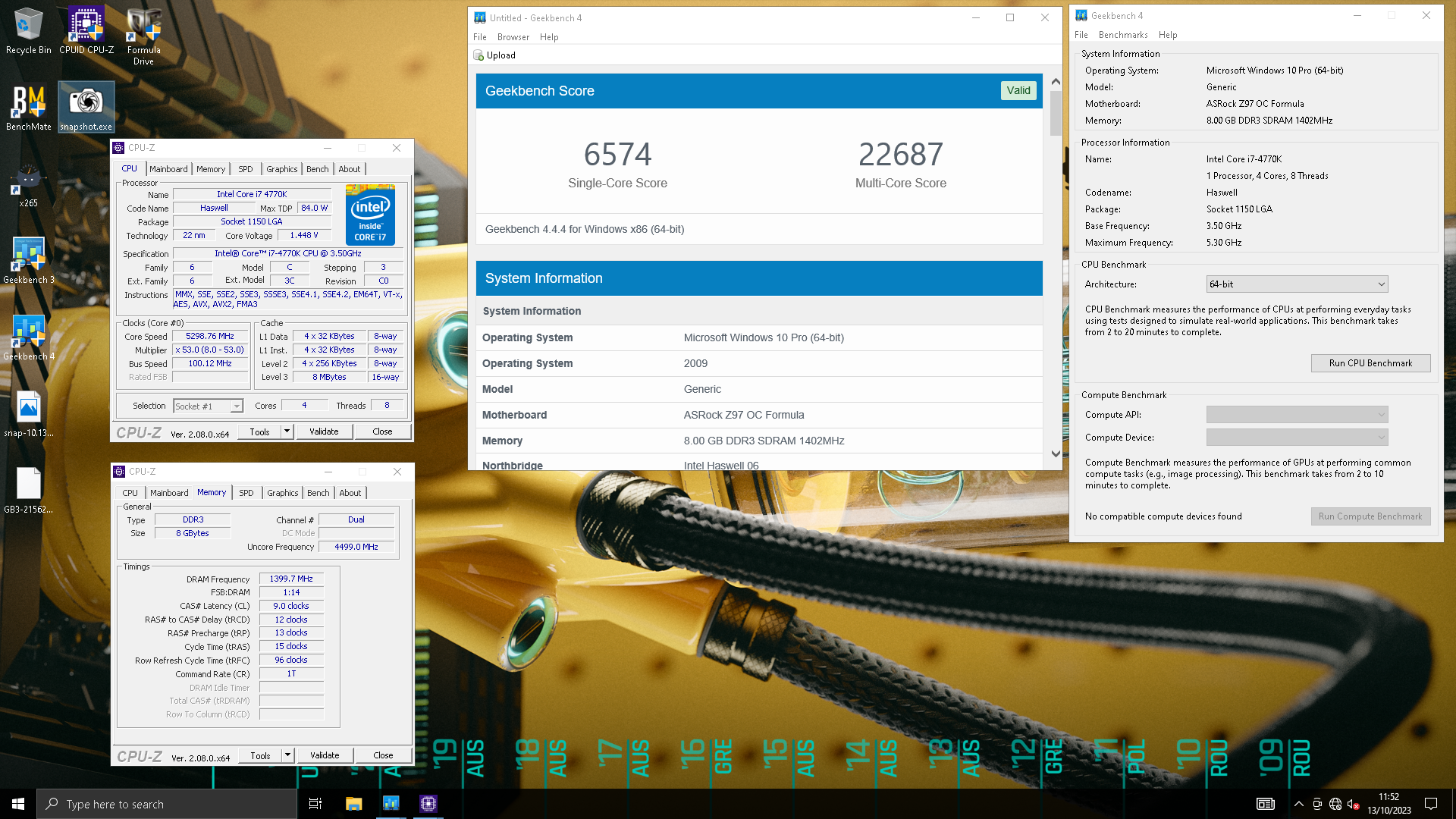Select the BenchMate desktop icon
This screenshot has height=819, width=1456.
(28, 107)
